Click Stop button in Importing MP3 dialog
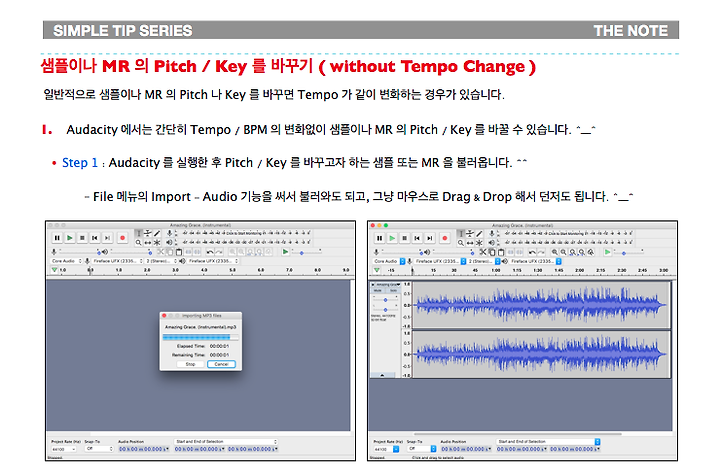 click(x=191, y=364)
